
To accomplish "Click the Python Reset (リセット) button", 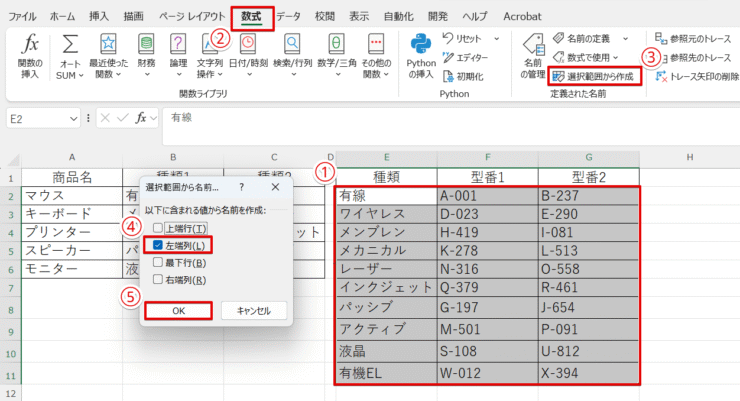I will pos(462,39).
